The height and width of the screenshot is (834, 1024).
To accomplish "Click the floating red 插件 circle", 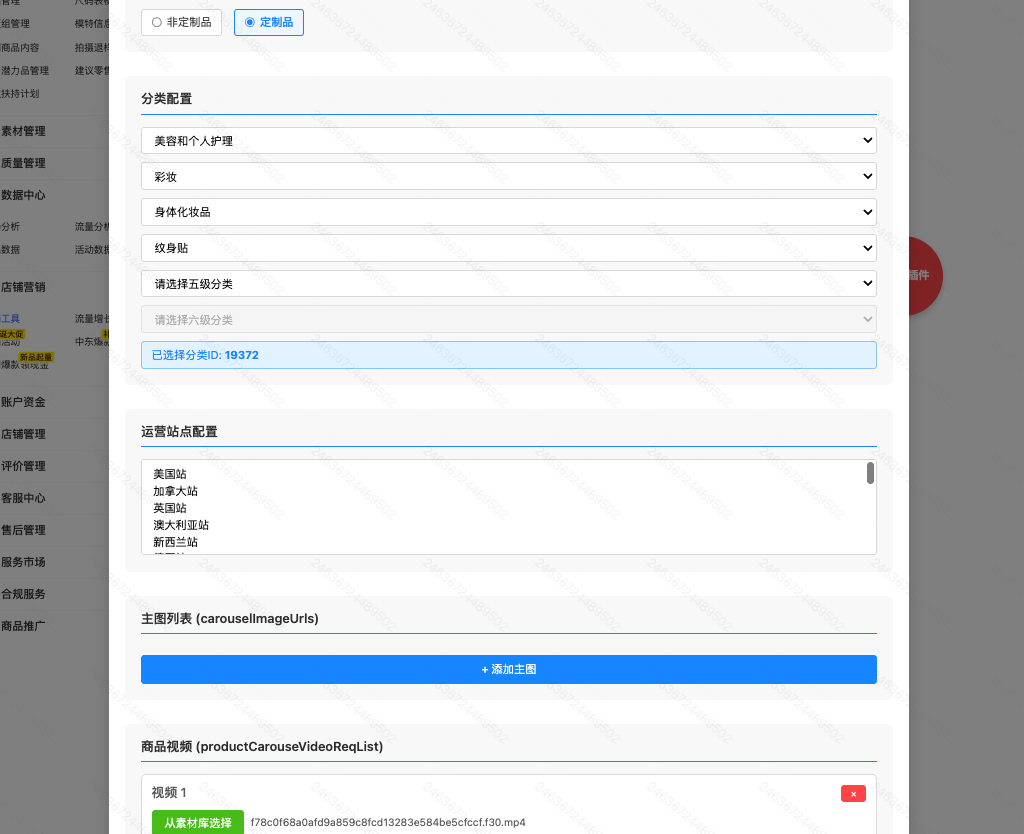I will pyautogui.click(x=920, y=276).
